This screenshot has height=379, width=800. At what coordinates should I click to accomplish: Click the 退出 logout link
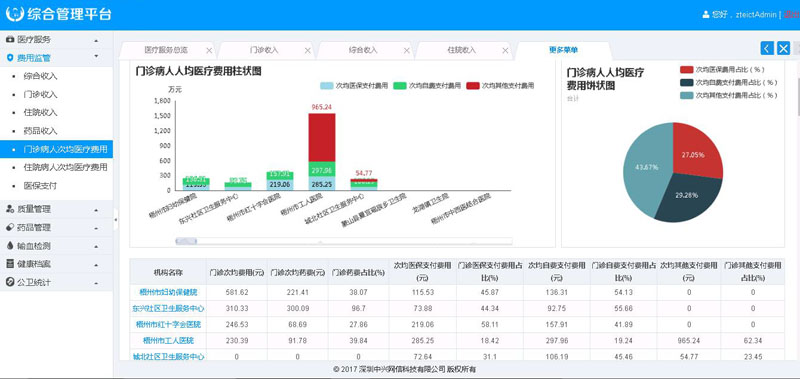click(791, 14)
